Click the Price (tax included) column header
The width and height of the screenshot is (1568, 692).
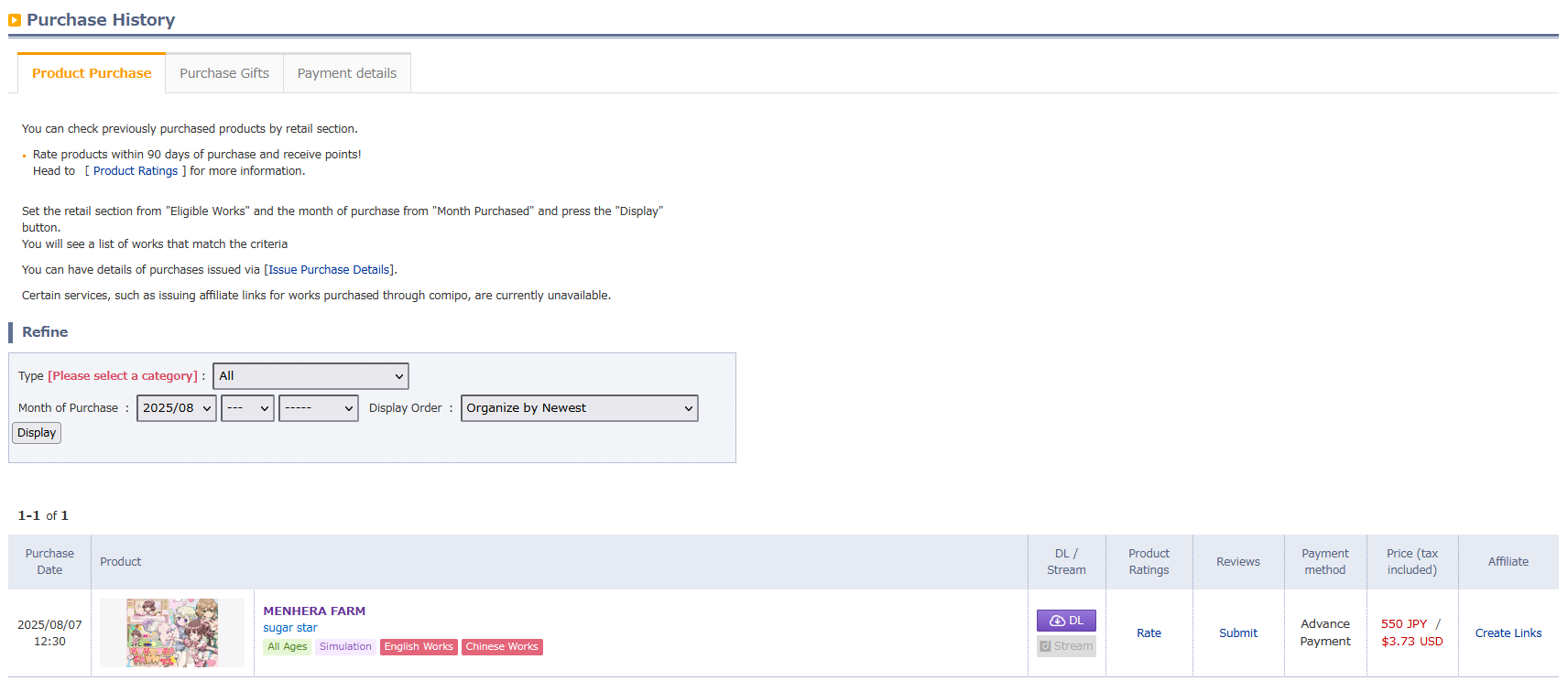coord(1412,562)
